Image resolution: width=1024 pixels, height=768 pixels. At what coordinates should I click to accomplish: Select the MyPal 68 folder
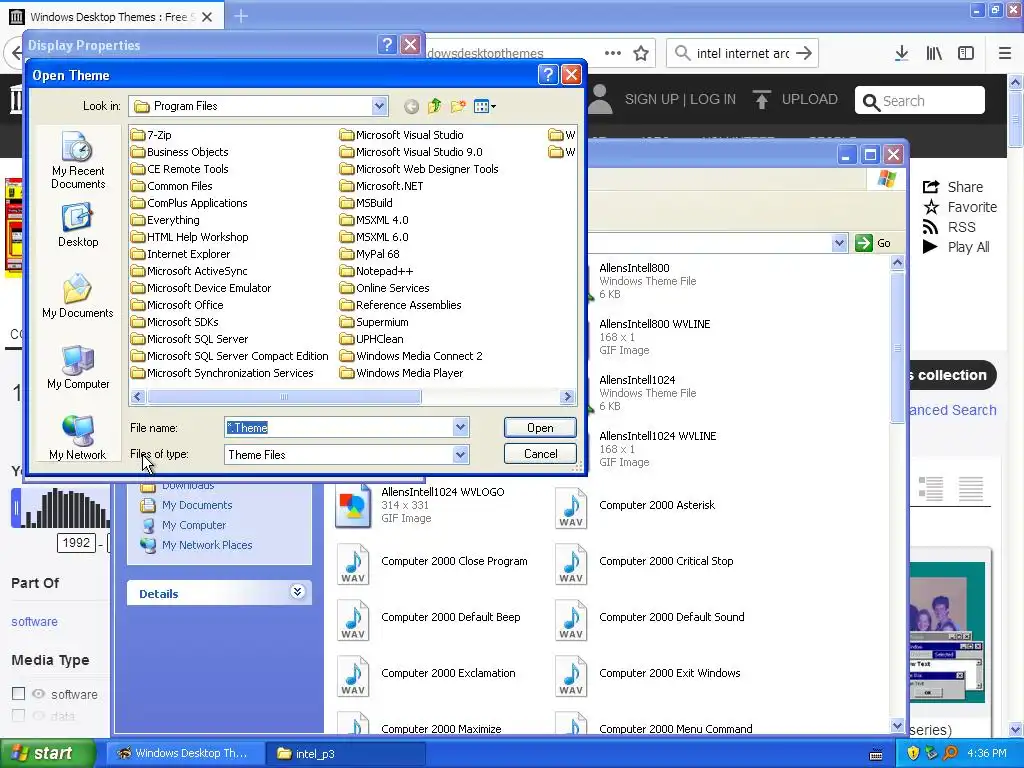370,254
